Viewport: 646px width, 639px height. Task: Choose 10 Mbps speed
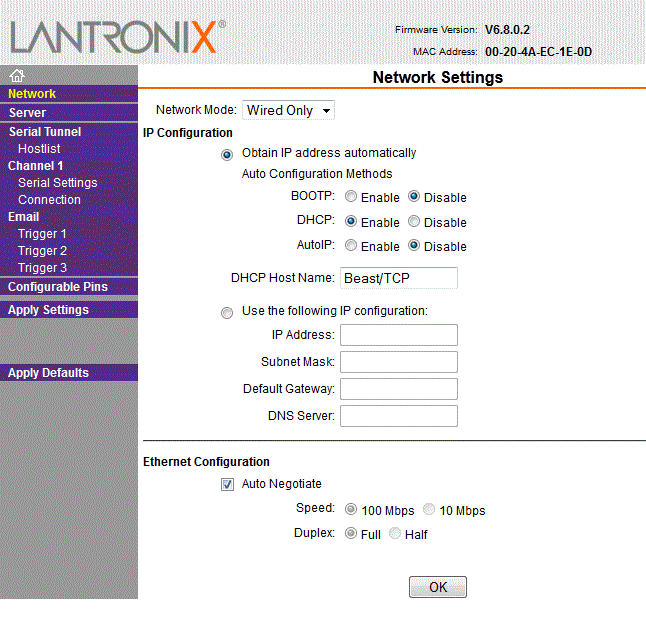(x=429, y=509)
